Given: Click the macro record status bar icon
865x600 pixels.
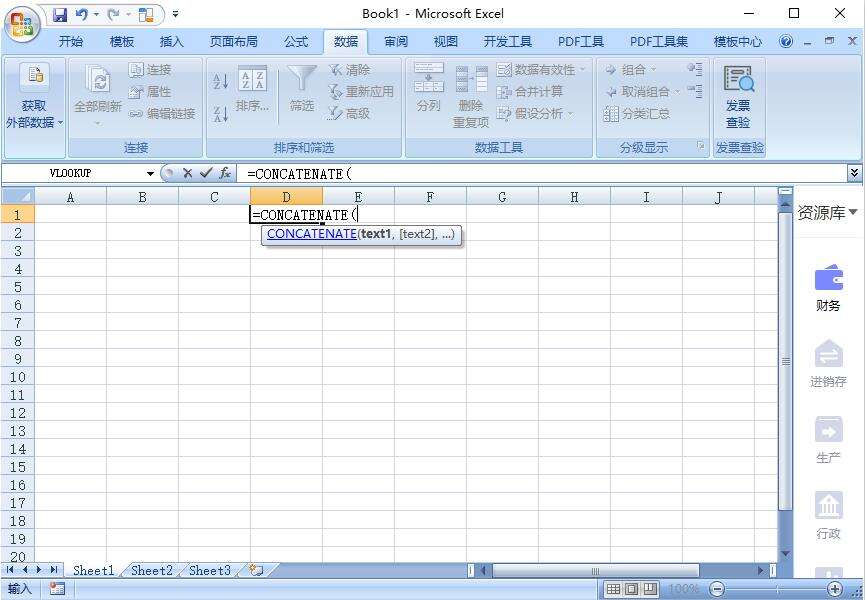Looking at the screenshot, I should click(57, 589).
